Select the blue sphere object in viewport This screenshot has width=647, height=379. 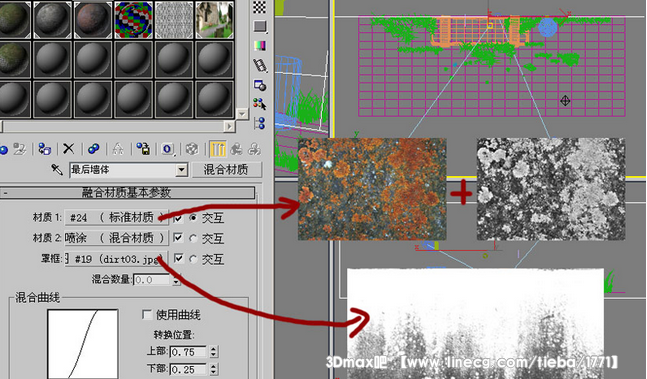point(548,27)
